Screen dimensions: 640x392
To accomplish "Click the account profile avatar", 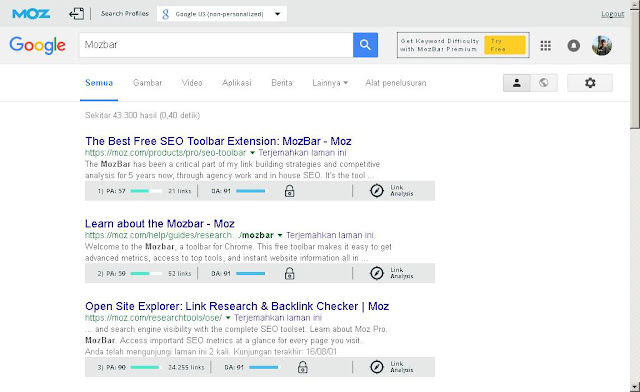I will pos(602,45).
